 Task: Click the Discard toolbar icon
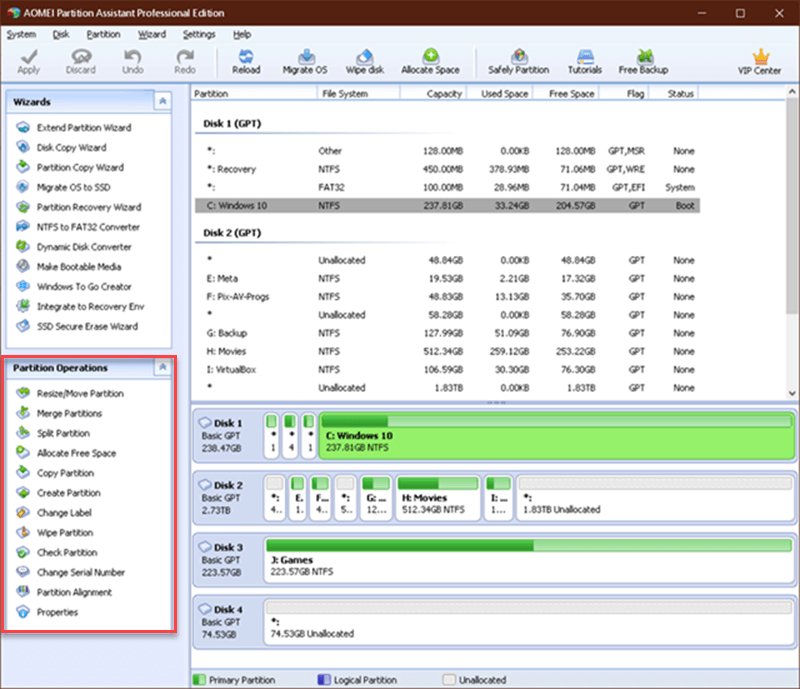tap(81, 56)
